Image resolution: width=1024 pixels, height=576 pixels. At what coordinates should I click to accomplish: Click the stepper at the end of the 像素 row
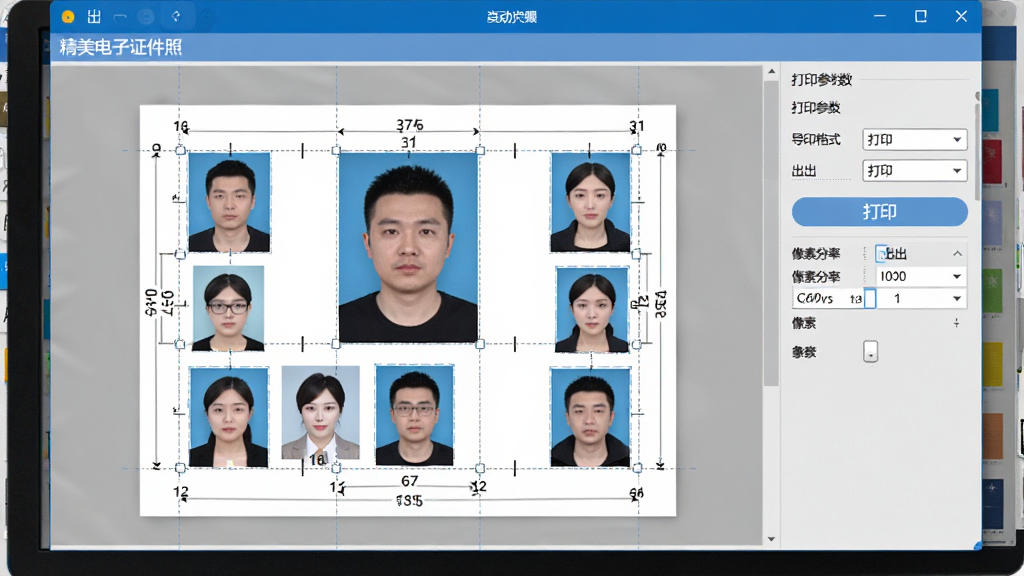click(x=956, y=323)
